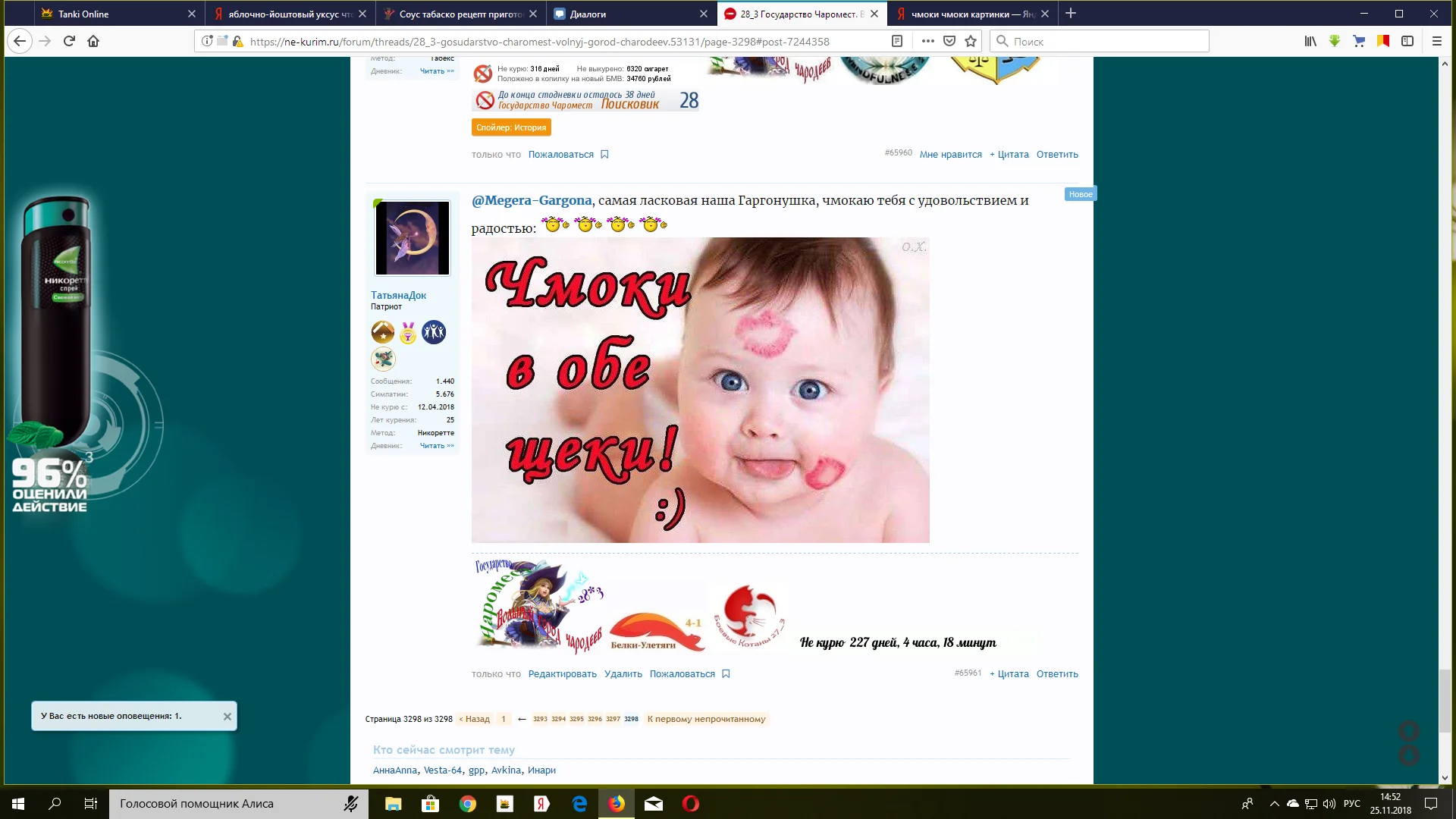Image resolution: width=1456 pixels, height=819 pixels.
Task: Click the Firefox reload page icon
Action: 69,41
